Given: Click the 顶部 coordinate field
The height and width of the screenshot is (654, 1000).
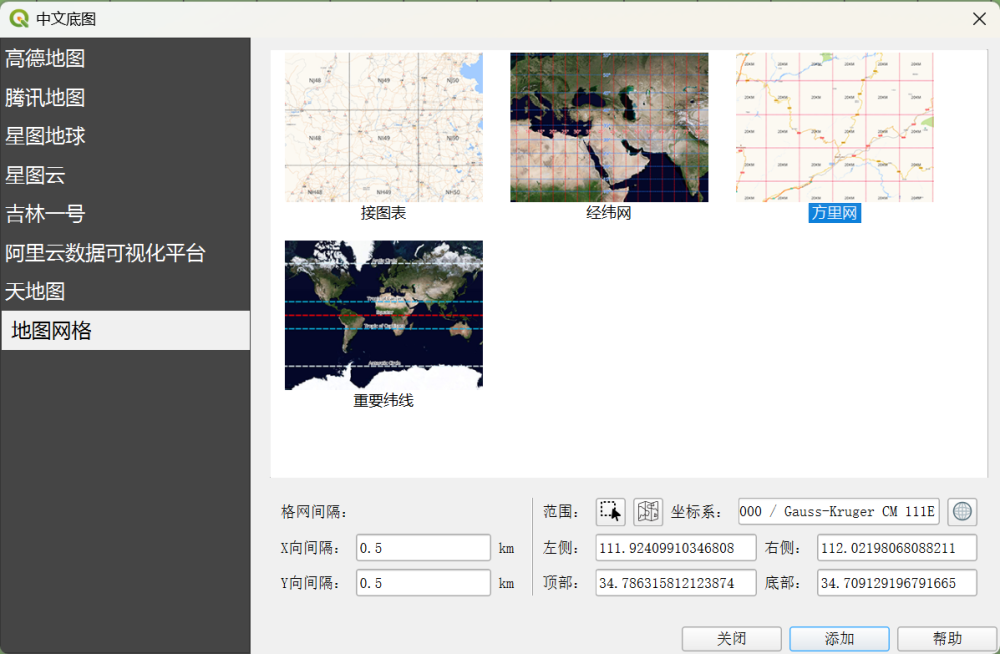Looking at the screenshot, I should tap(676, 583).
